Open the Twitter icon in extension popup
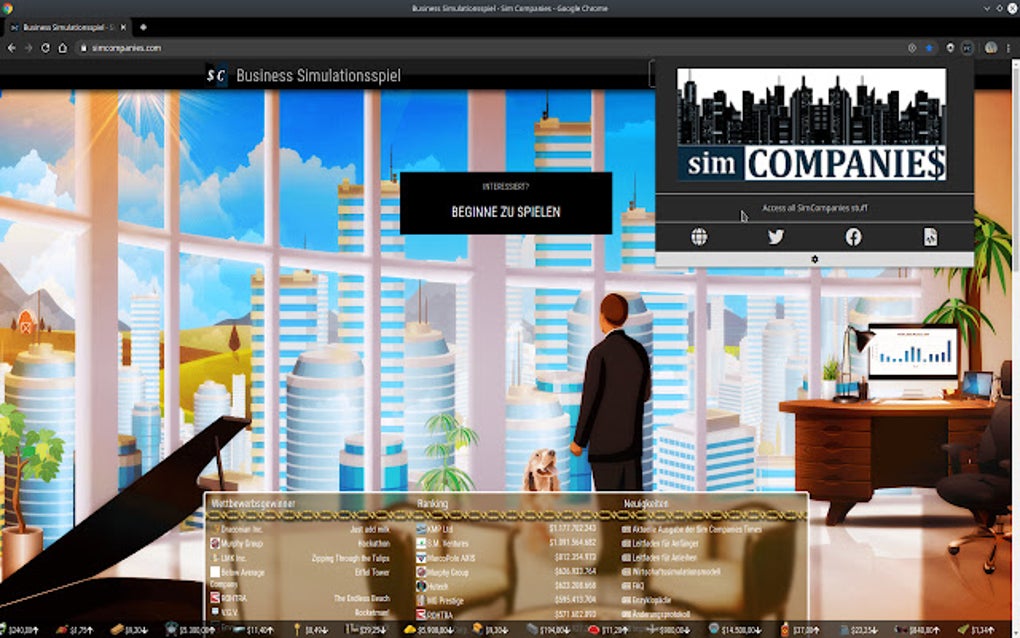This screenshot has width=1020, height=638. pos(775,237)
